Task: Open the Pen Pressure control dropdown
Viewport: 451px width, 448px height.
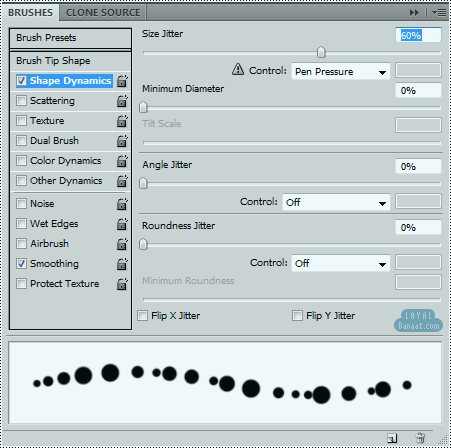Action: [340, 71]
